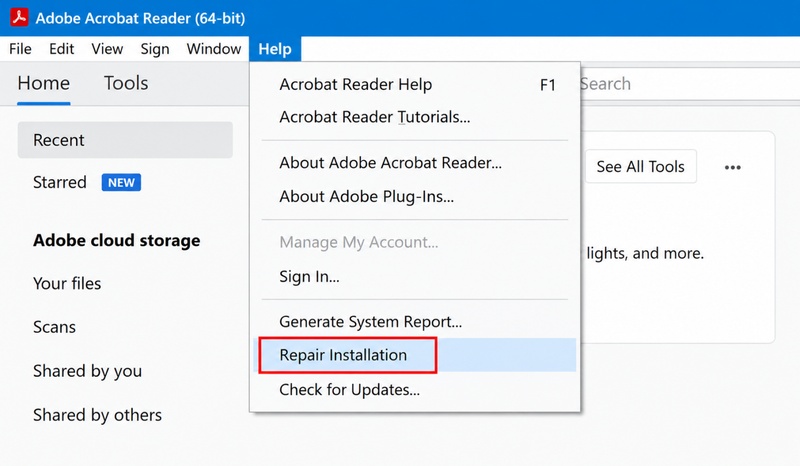Click the NEW badge beside Starred

click(121, 183)
